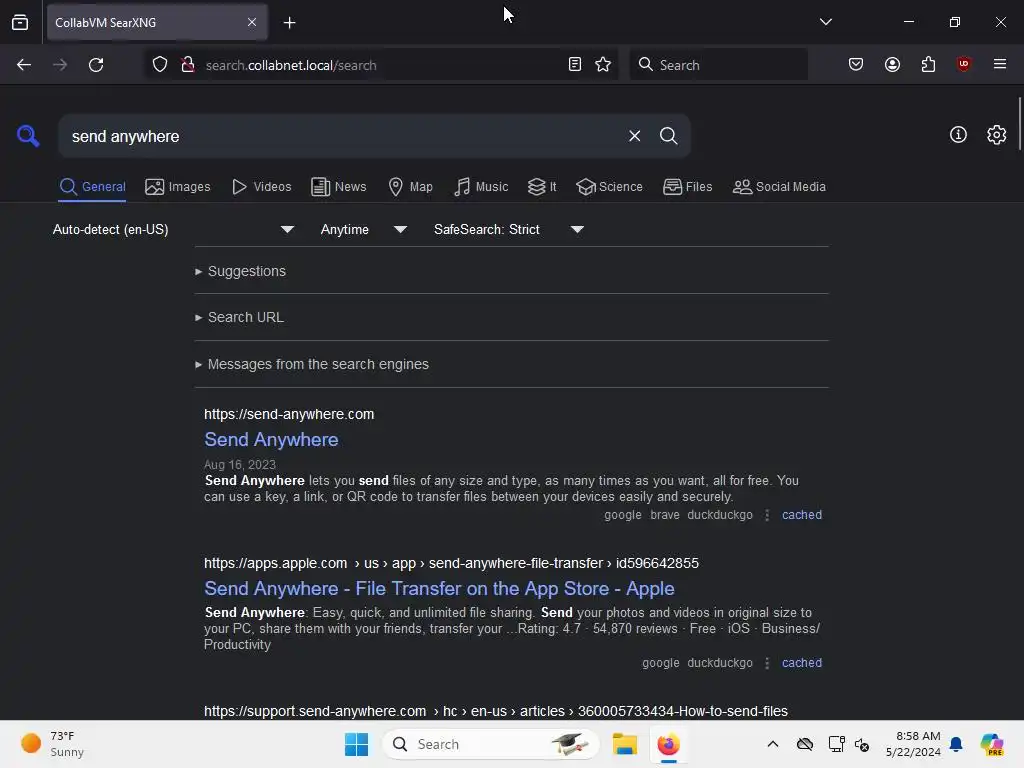Clear the search query text
The width and height of the screenshot is (1024, 768).
pyautogui.click(x=634, y=136)
